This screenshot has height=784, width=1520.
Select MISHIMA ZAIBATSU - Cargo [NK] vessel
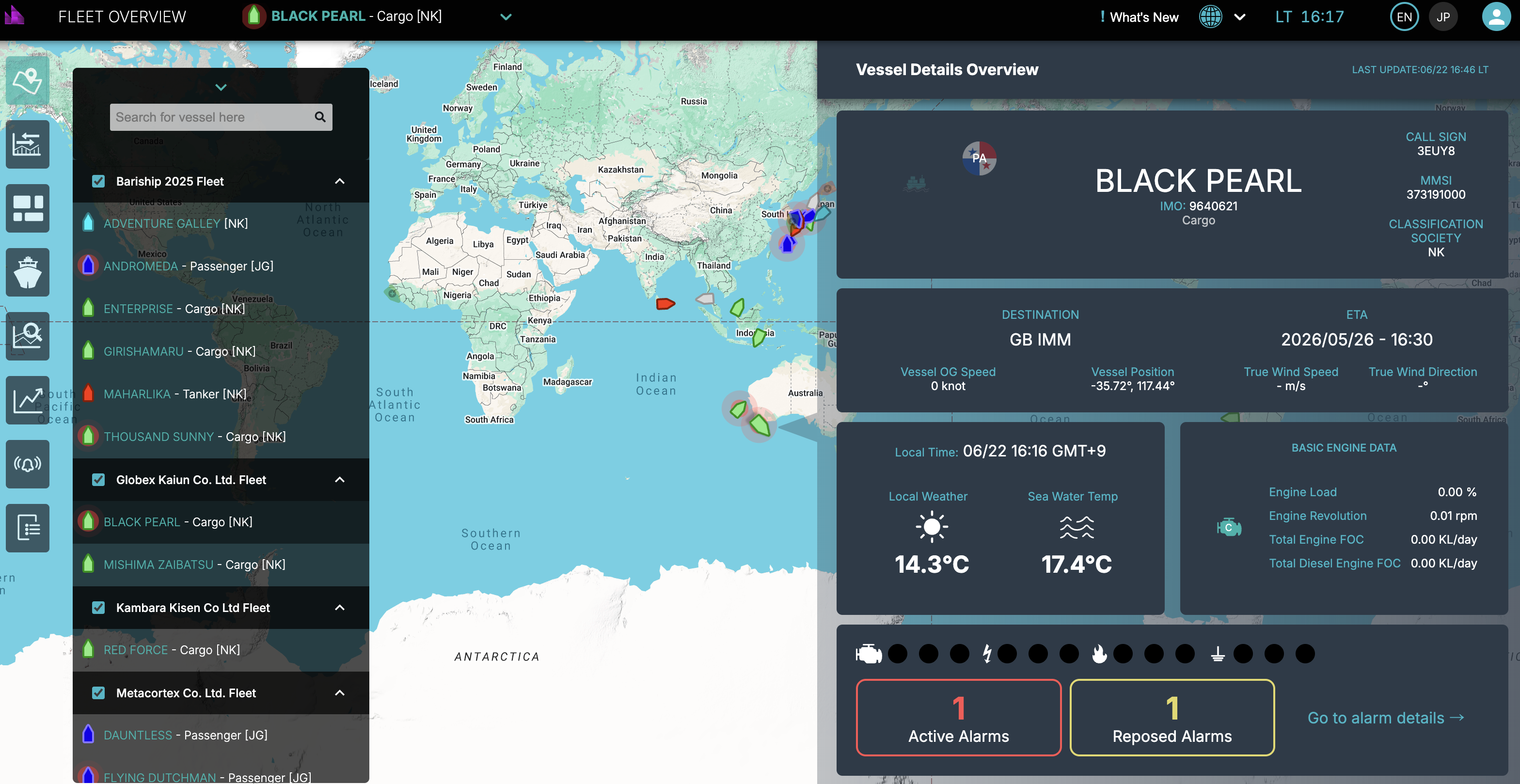point(221,564)
